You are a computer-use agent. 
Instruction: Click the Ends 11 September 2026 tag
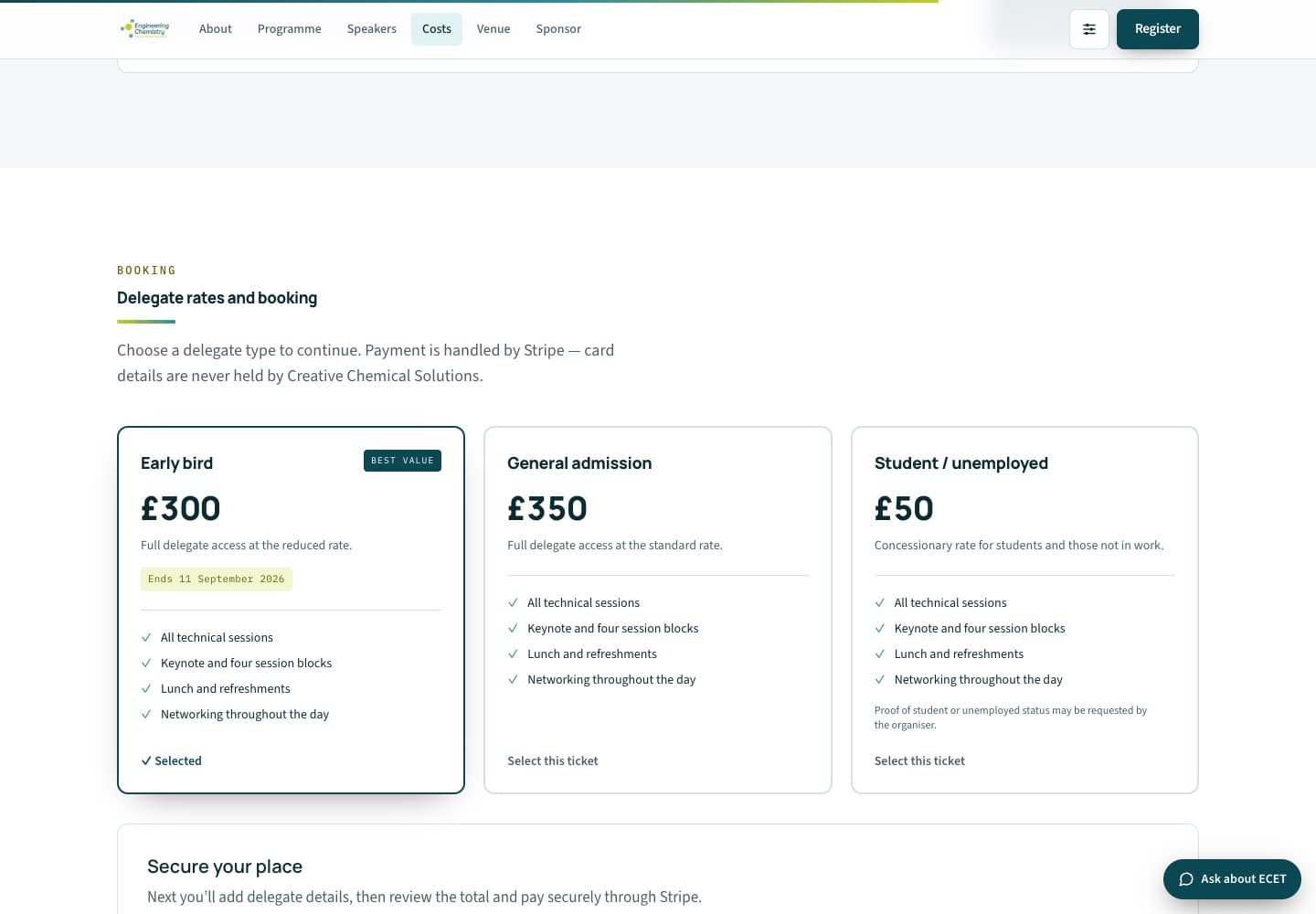pos(217,579)
